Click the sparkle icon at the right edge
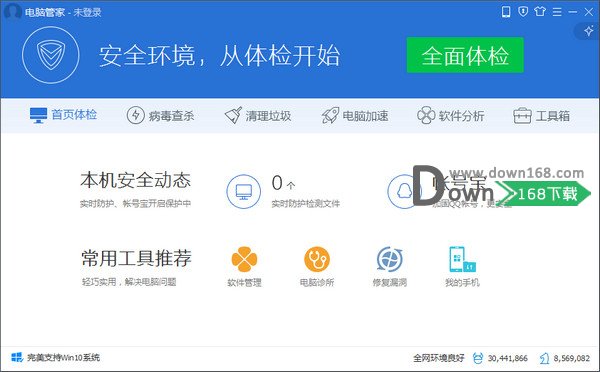The height and width of the screenshot is (372, 600). (x=589, y=31)
